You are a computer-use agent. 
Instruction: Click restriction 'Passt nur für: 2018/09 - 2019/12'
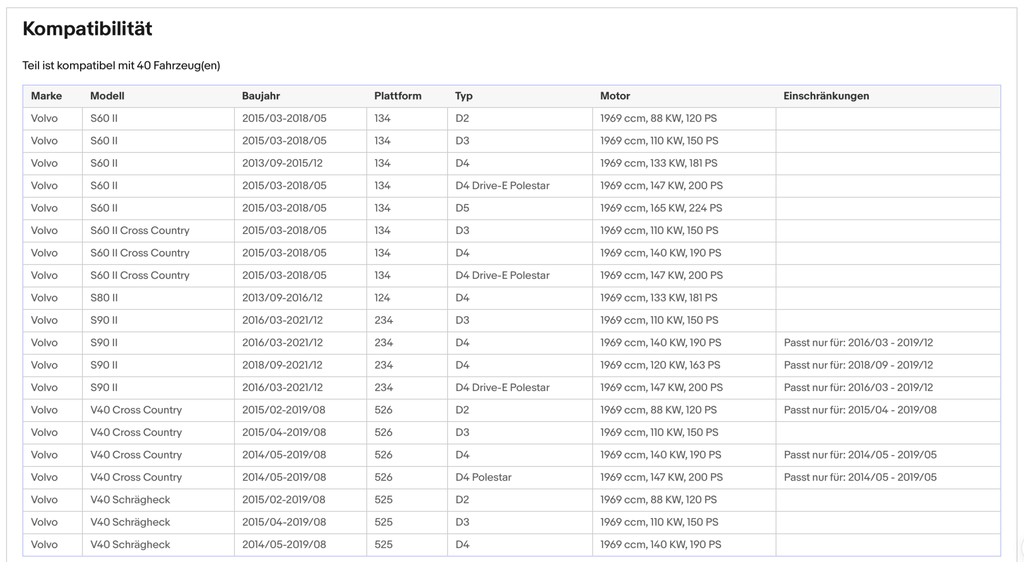[858, 365]
